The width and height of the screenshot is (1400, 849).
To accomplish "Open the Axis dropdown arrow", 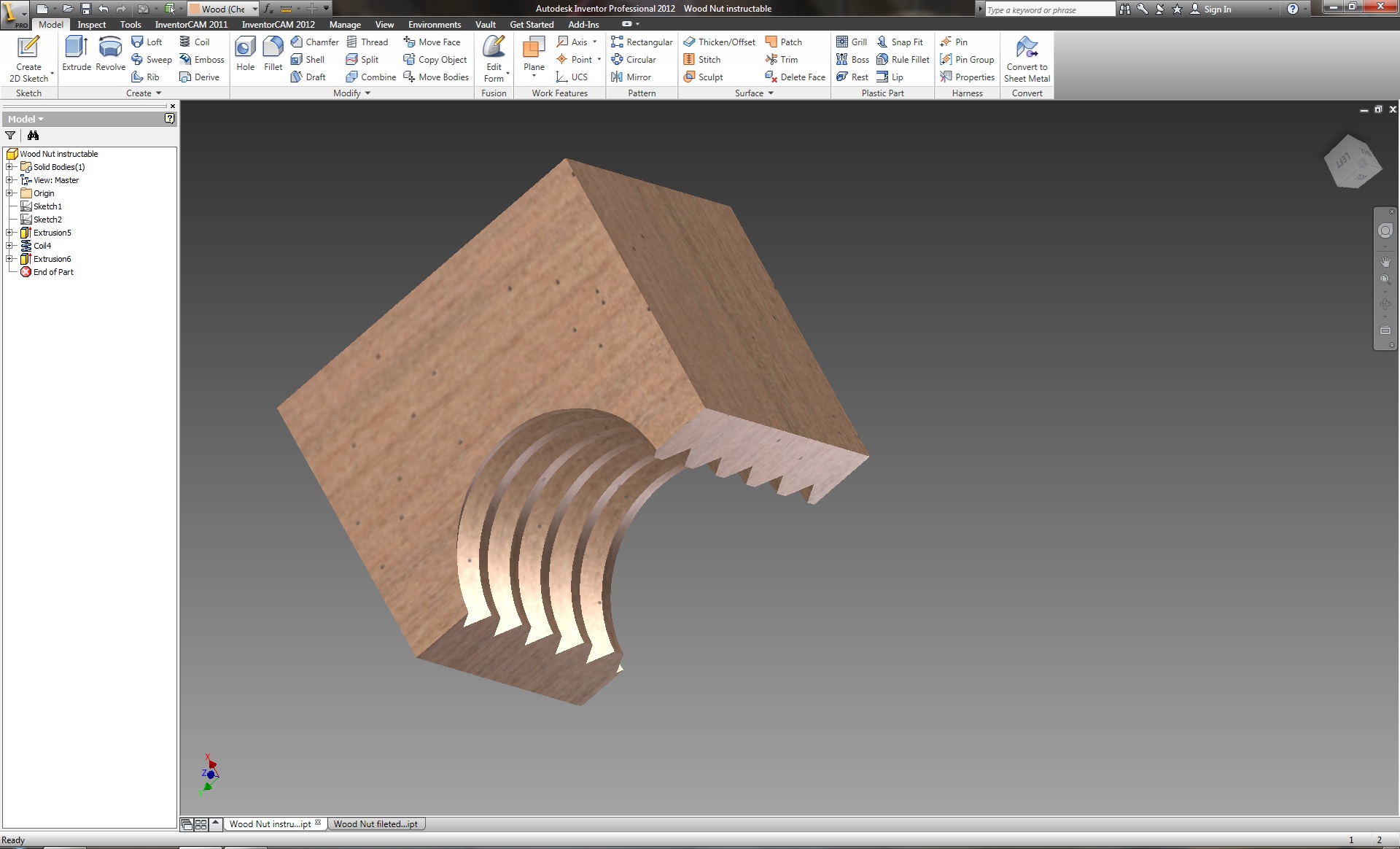I will tap(595, 42).
